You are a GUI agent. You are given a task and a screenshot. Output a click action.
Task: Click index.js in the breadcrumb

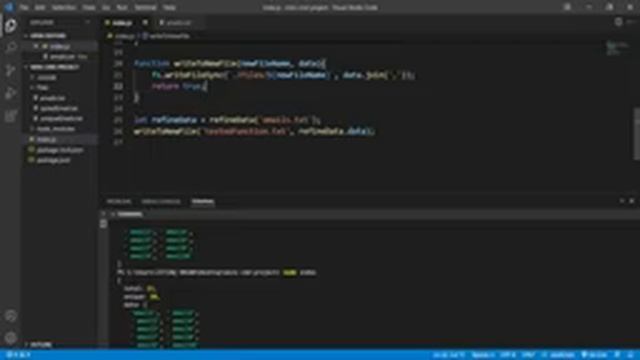pyautogui.click(x=124, y=36)
